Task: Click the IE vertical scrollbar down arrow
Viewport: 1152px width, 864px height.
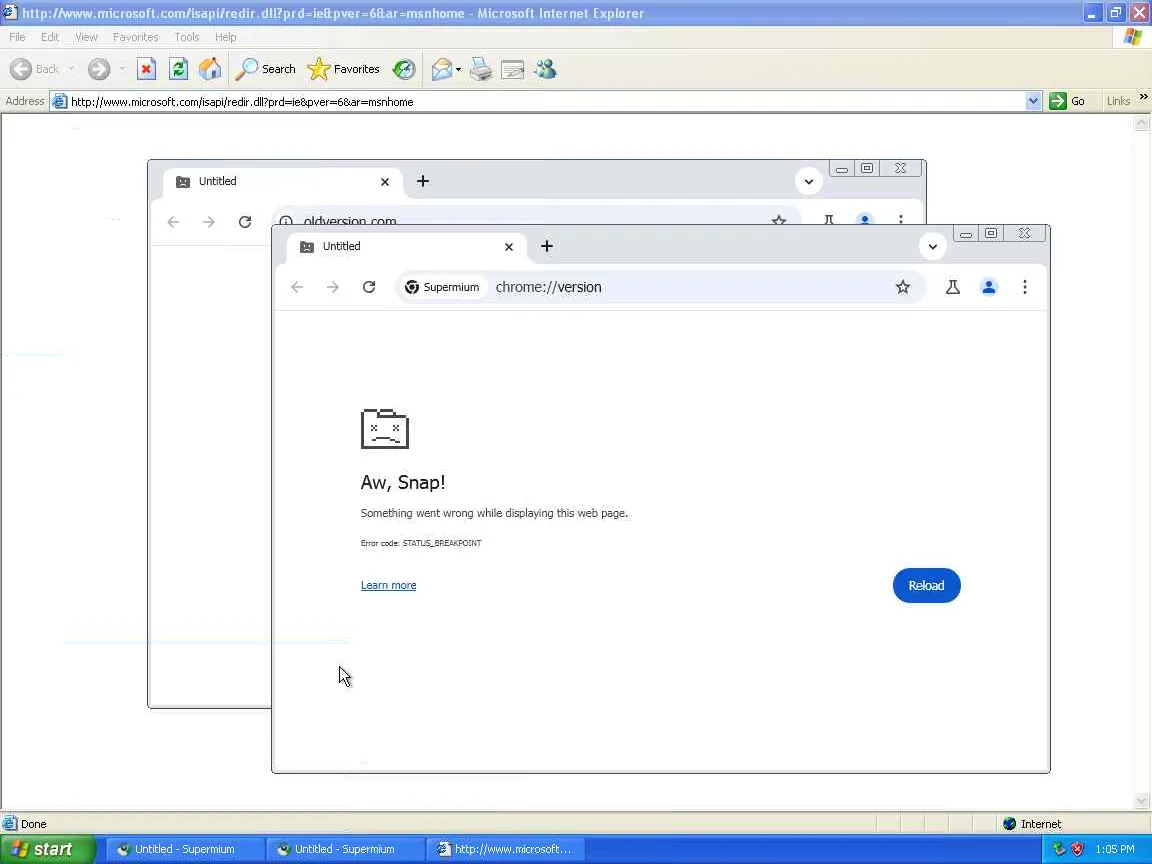Action: click(x=1142, y=801)
